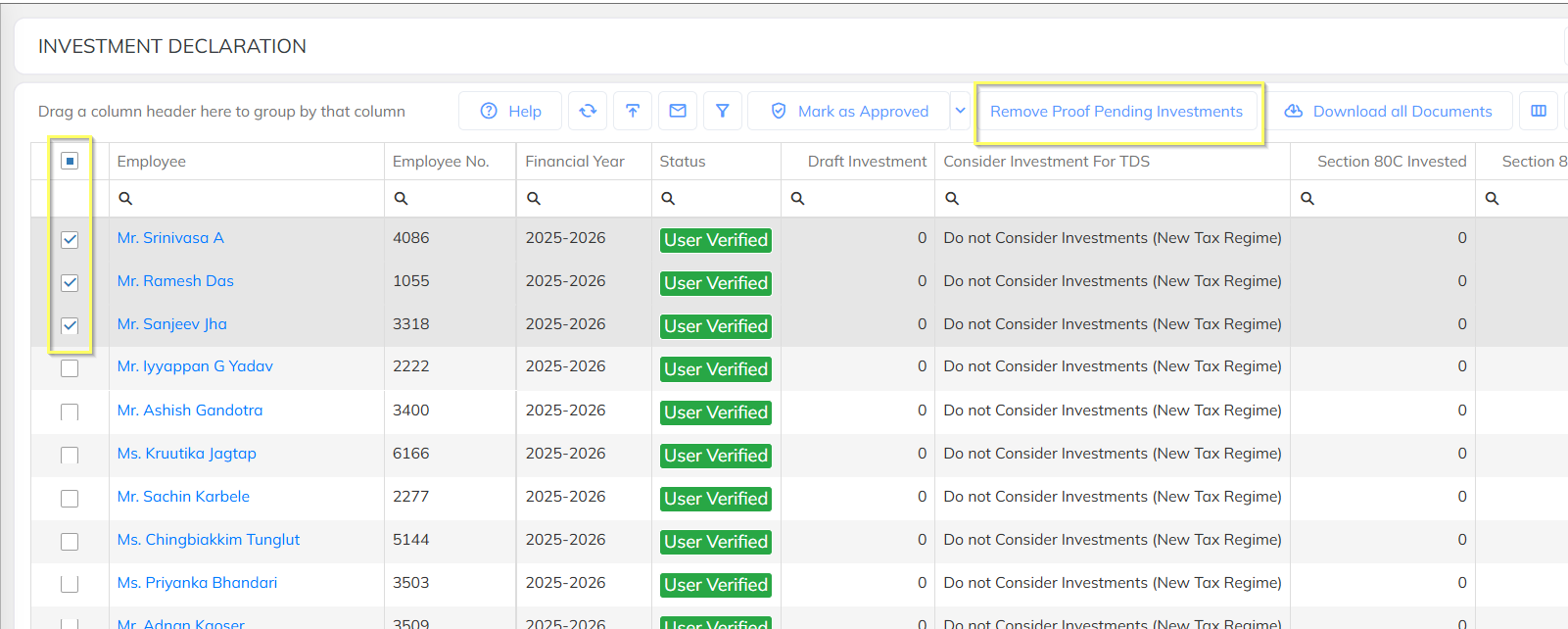The image size is (1568, 629).
Task: Select the Ms. Kruutika Jagtap row checkbox
Action: point(70,456)
